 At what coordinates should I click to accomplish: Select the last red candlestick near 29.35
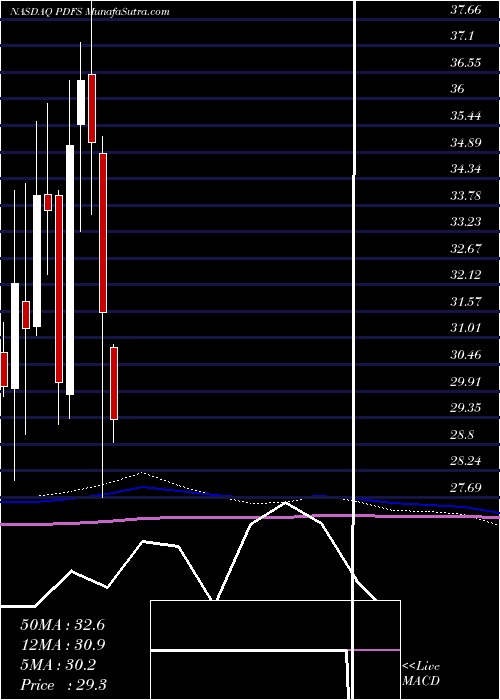114,383
